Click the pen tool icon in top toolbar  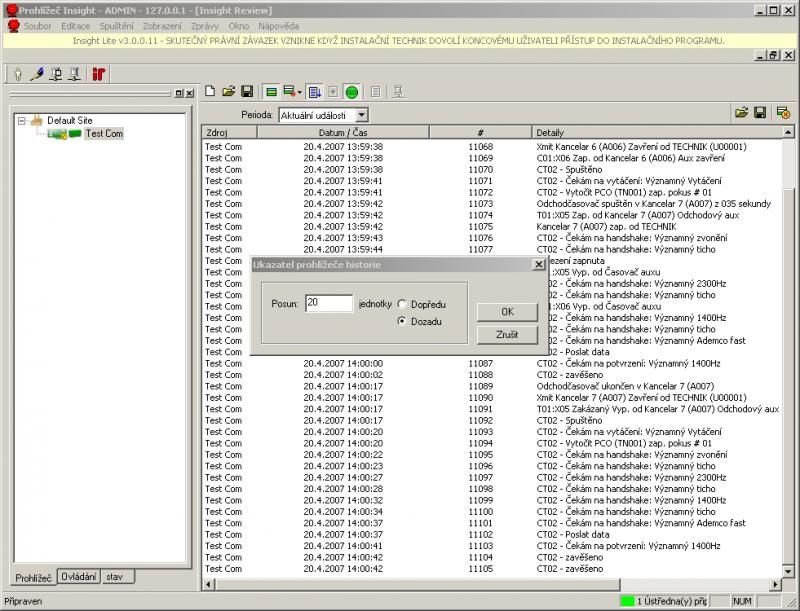tap(37, 74)
